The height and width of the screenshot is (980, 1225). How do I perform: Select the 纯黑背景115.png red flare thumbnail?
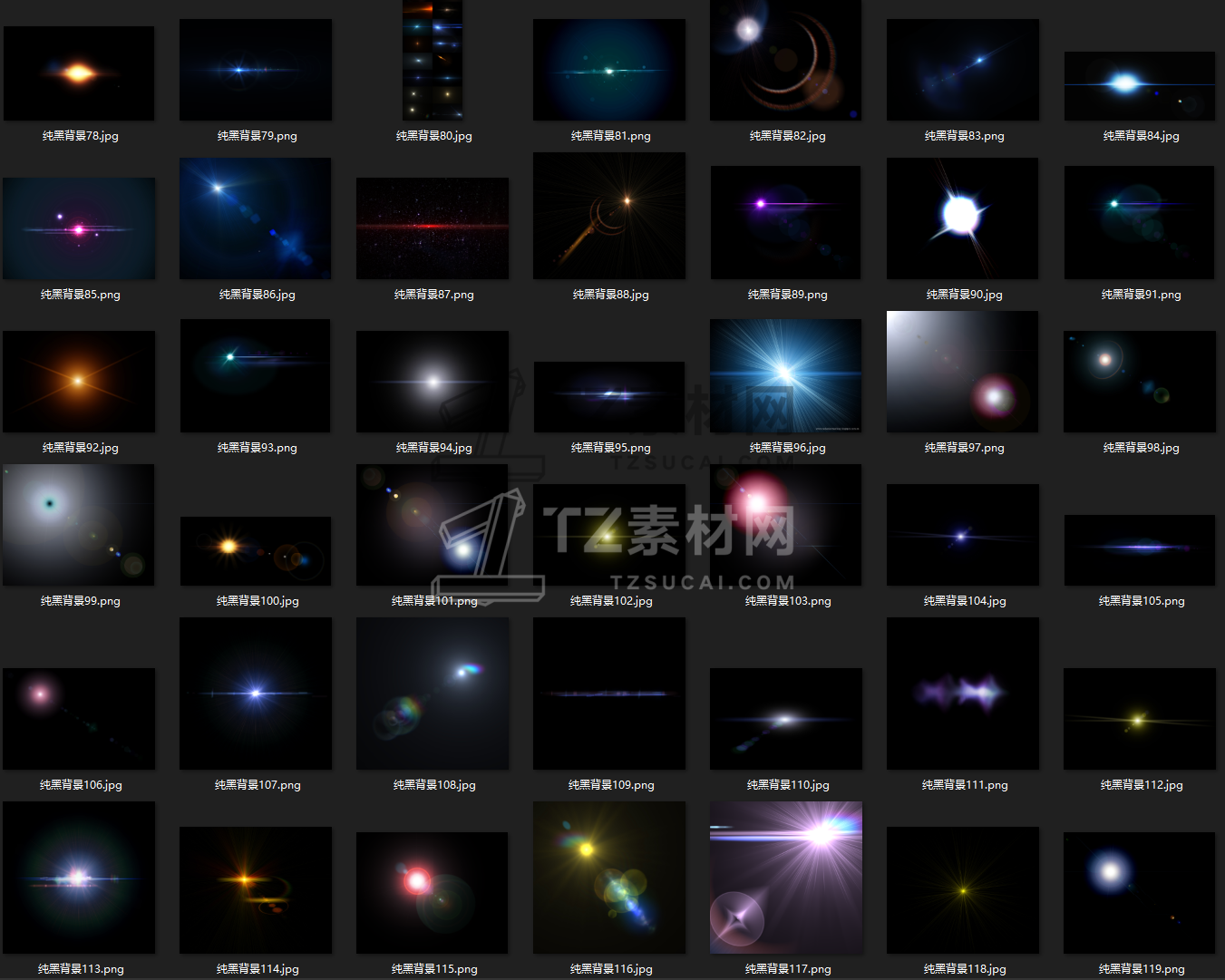tap(433, 893)
